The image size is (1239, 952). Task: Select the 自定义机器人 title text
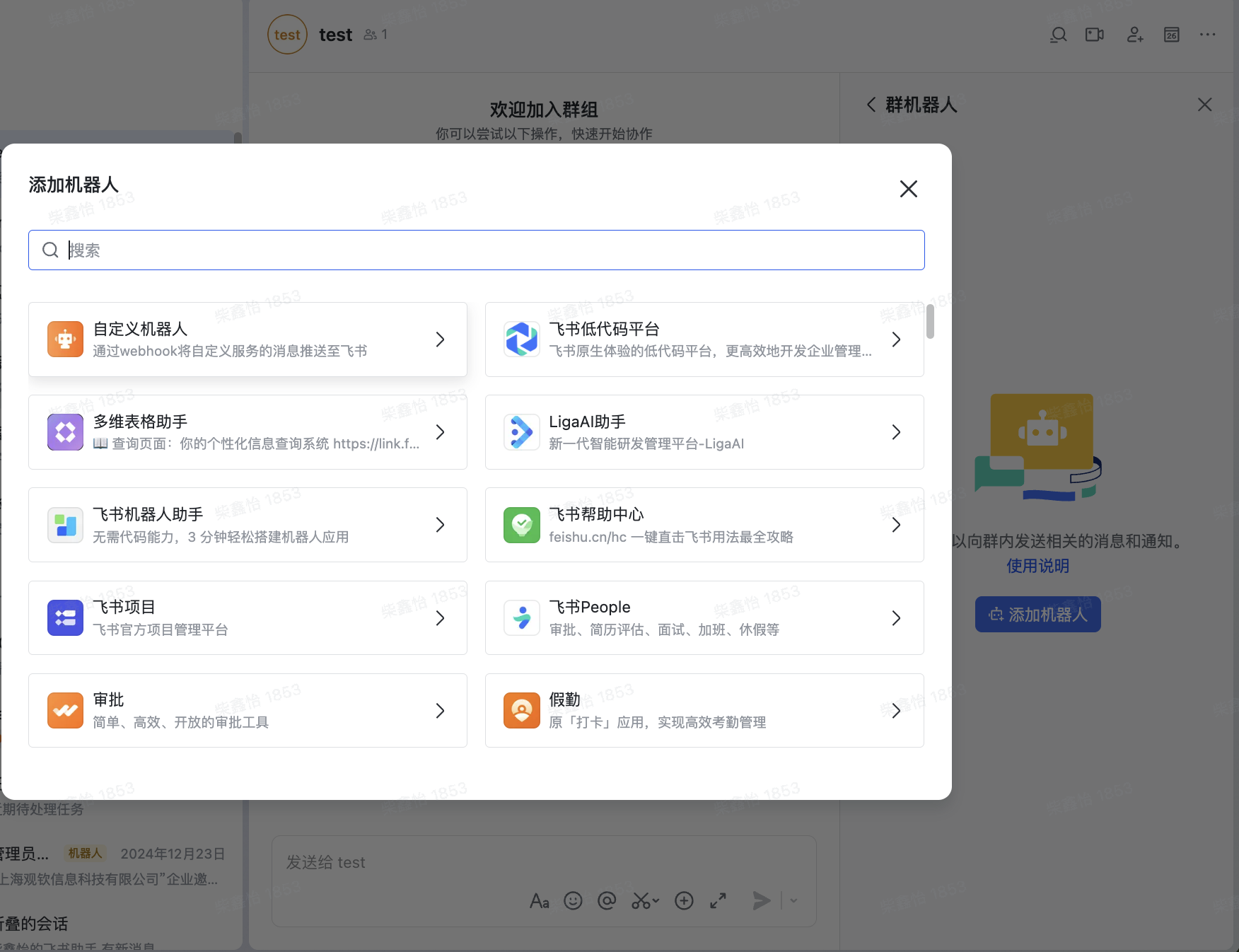coord(140,329)
